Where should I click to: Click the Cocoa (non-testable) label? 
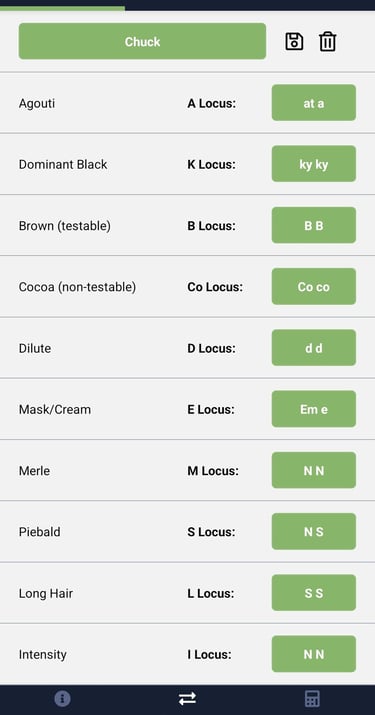click(x=78, y=287)
